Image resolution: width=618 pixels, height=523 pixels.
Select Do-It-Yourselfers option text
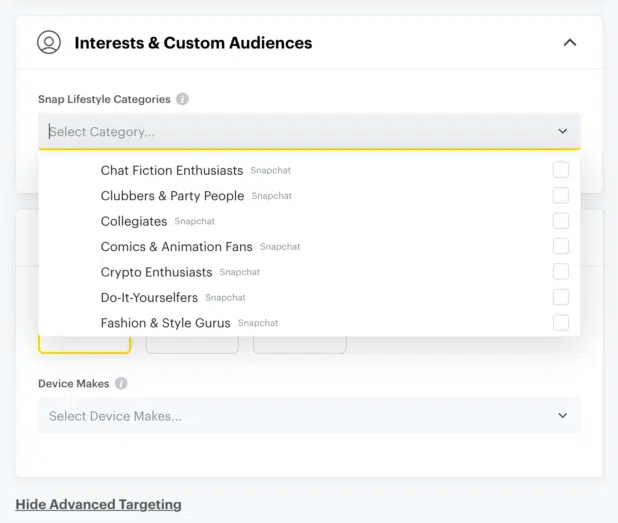point(149,298)
